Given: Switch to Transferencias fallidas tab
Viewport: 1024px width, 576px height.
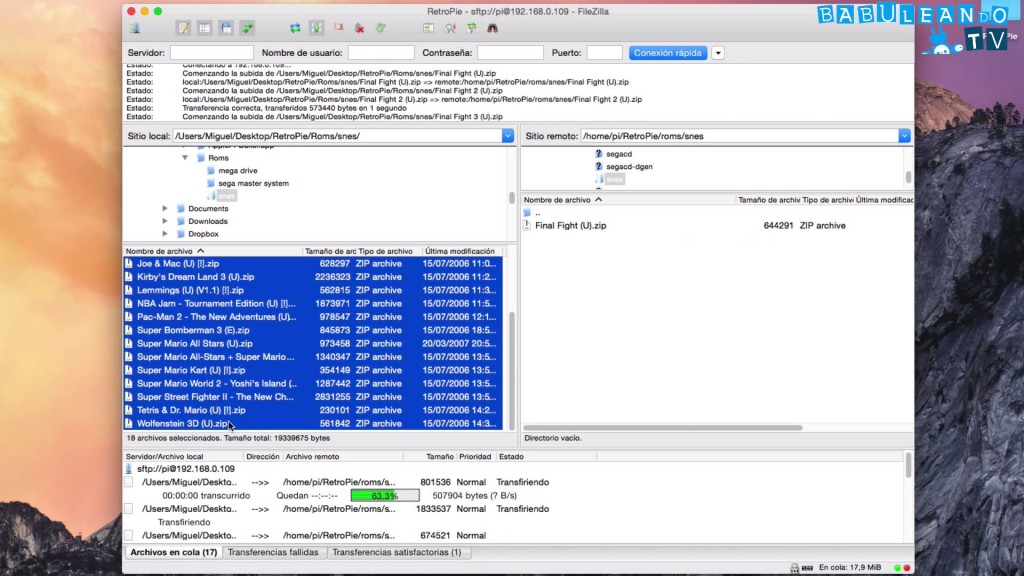Looking at the screenshot, I should pyautogui.click(x=273, y=552).
